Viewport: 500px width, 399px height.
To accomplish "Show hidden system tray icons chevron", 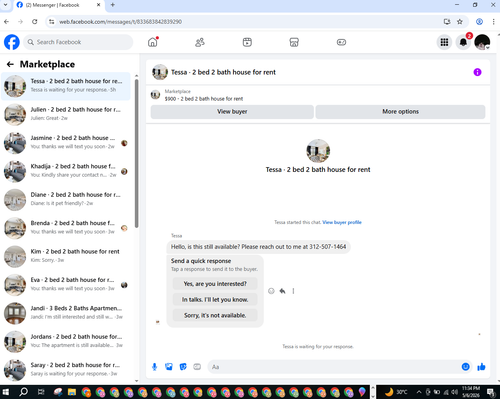I will point(419,392).
